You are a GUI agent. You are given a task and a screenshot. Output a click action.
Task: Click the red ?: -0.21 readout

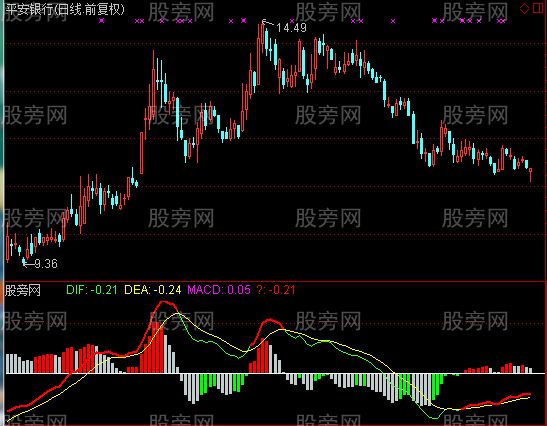click(276, 290)
